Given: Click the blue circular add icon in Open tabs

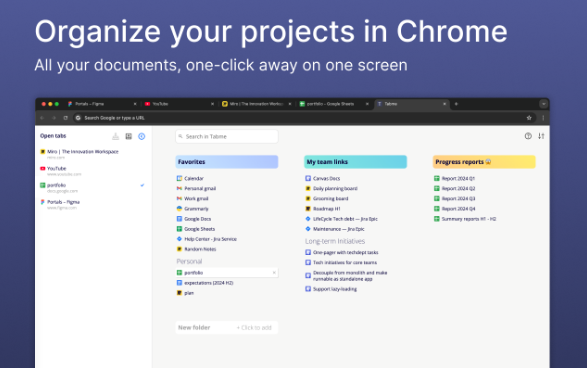Looking at the screenshot, I should pyautogui.click(x=142, y=136).
